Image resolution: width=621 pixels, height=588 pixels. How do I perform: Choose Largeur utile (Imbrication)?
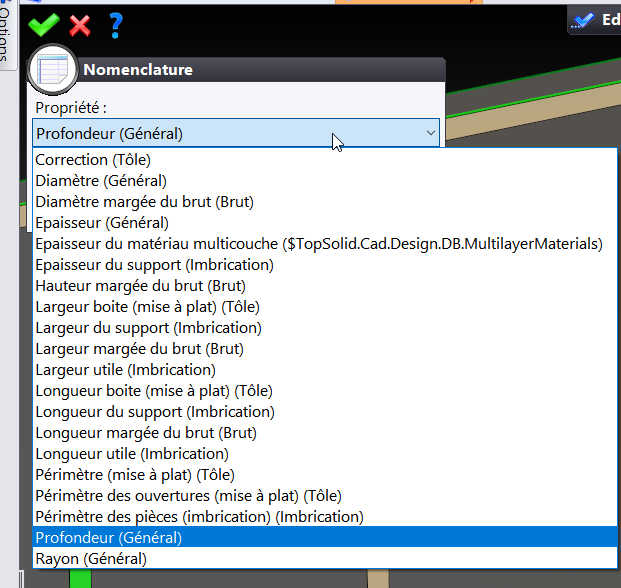[x=325, y=370]
